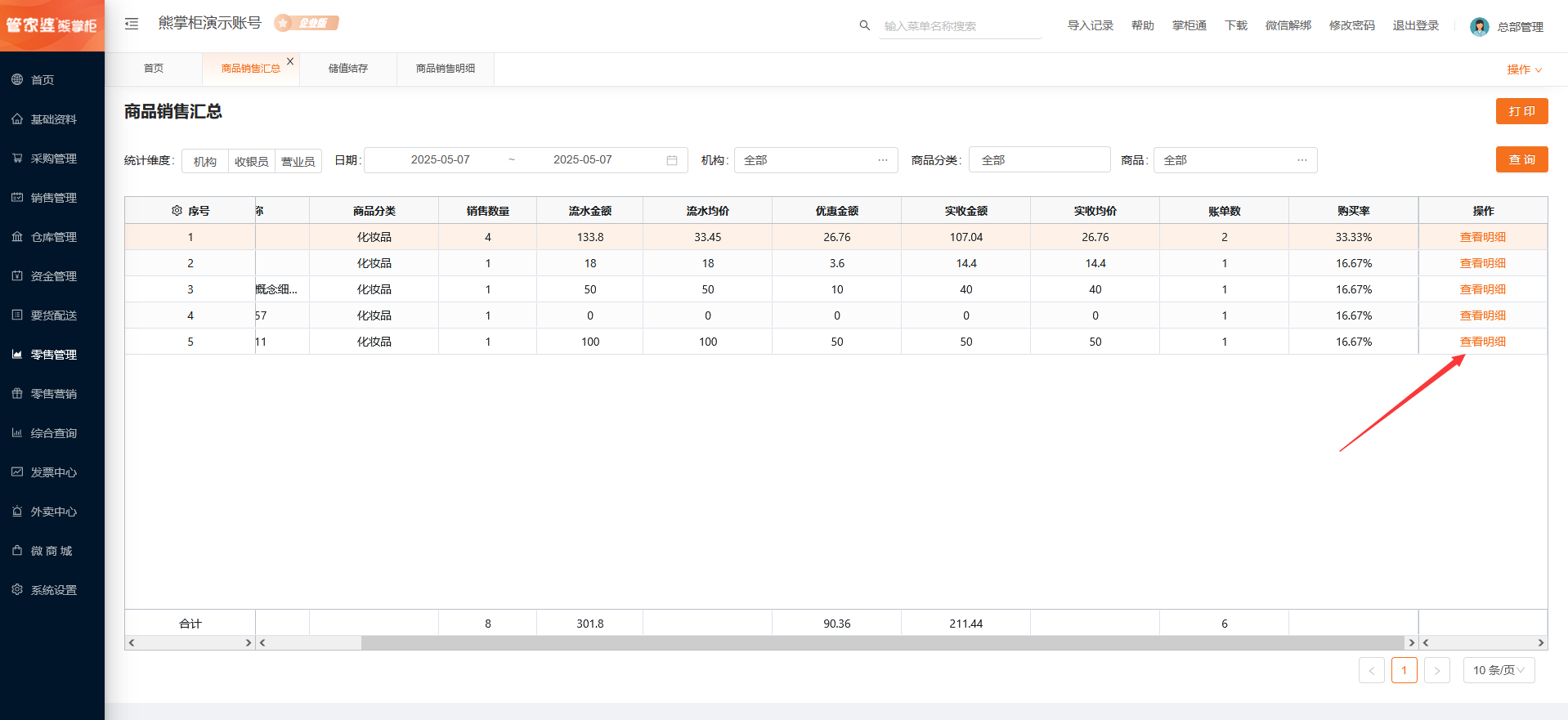This screenshot has height=720, width=1568.
Task: Click 导入记录 in the top bar
Action: (1091, 26)
